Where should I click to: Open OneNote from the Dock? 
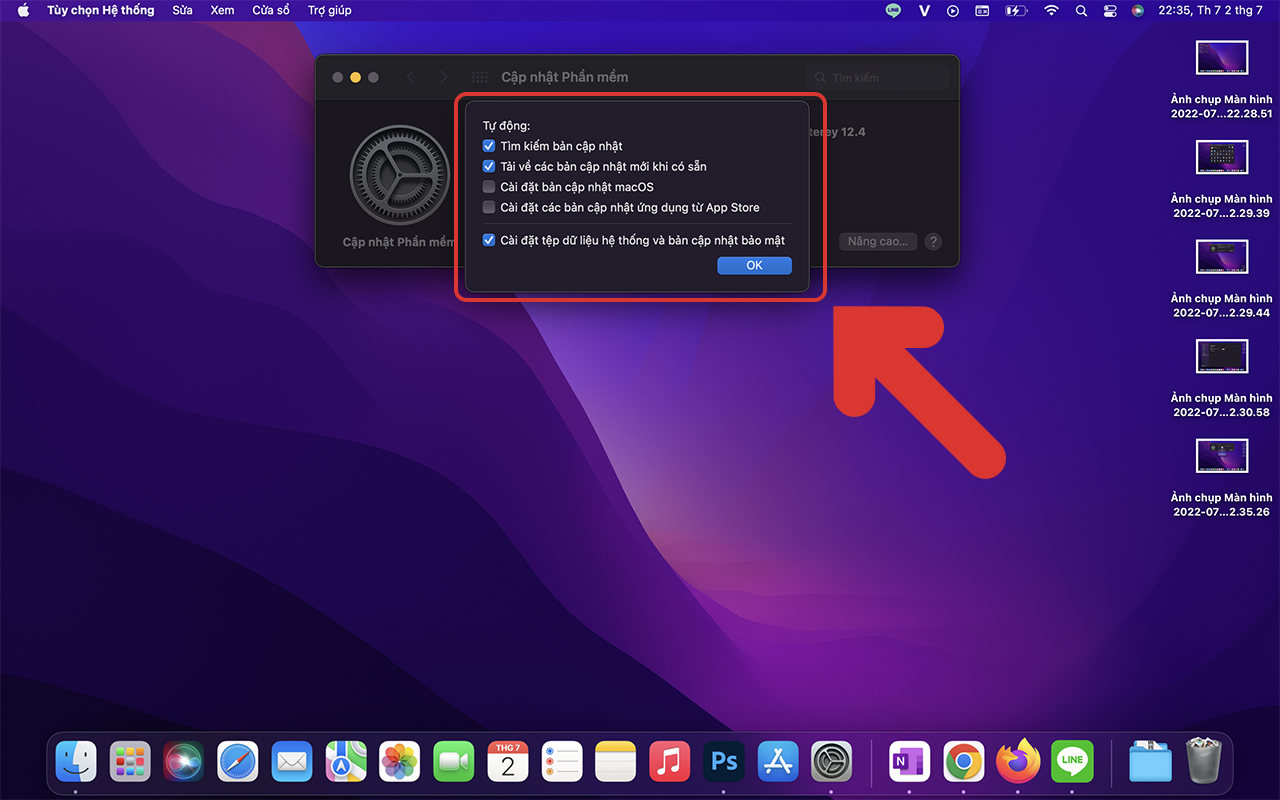coord(910,762)
